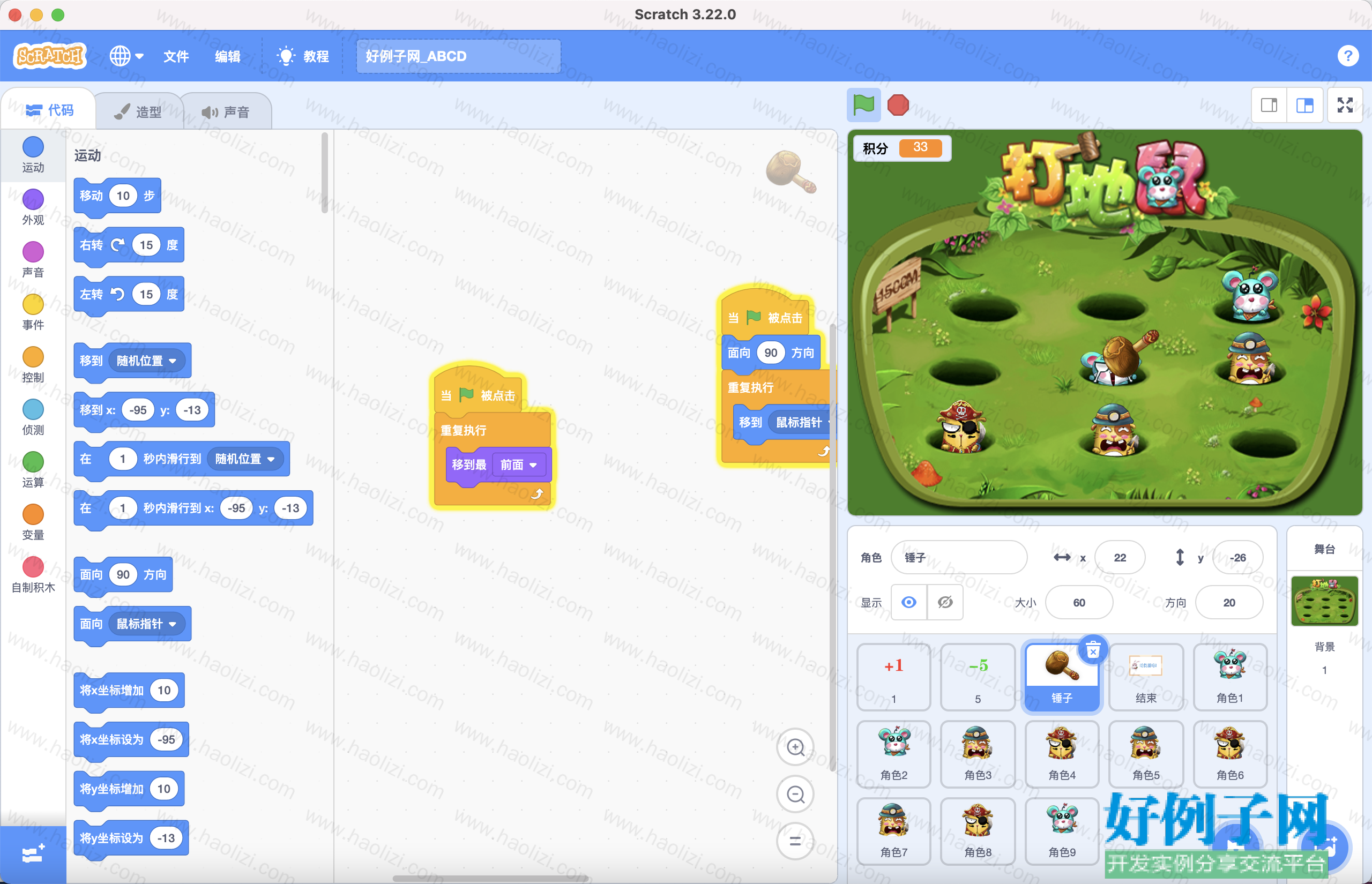Open the globe language menu
Screen dimensions: 1372x884
[x=126, y=56]
